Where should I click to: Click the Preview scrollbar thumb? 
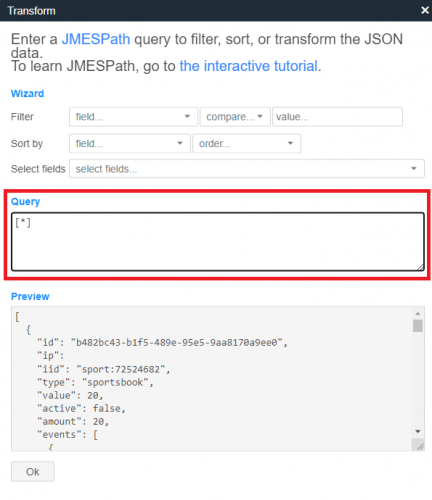click(418, 326)
